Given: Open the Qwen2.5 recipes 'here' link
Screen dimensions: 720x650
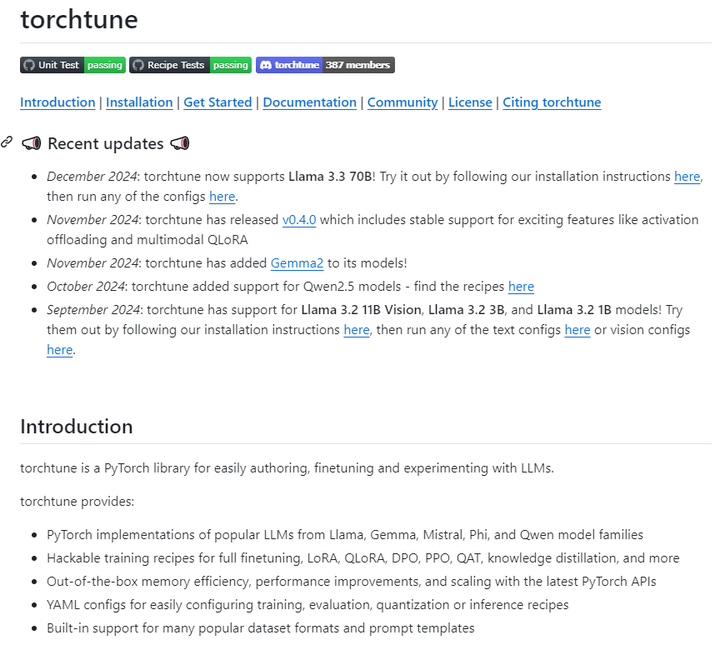Looking at the screenshot, I should click(x=521, y=286).
